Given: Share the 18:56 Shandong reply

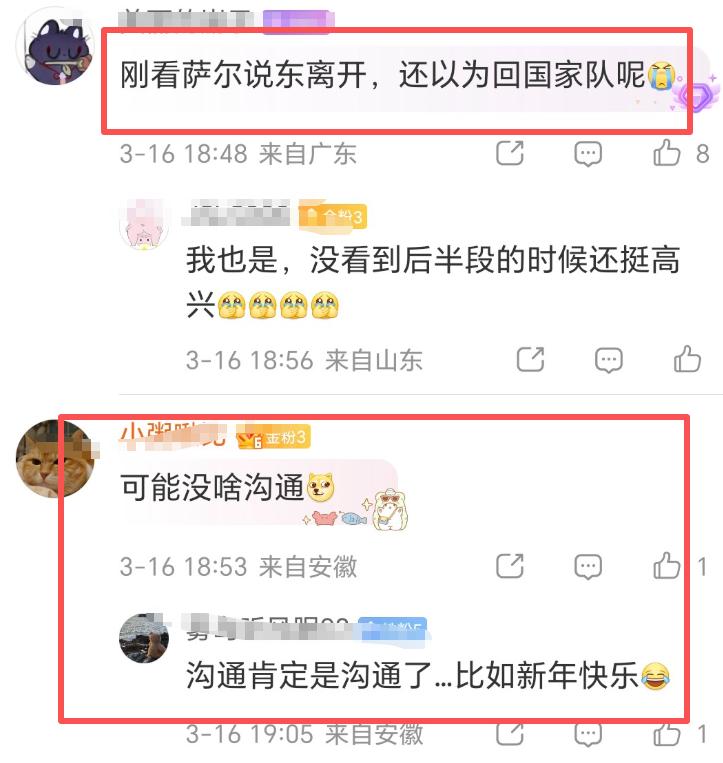Looking at the screenshot, I should click(530, 360).
